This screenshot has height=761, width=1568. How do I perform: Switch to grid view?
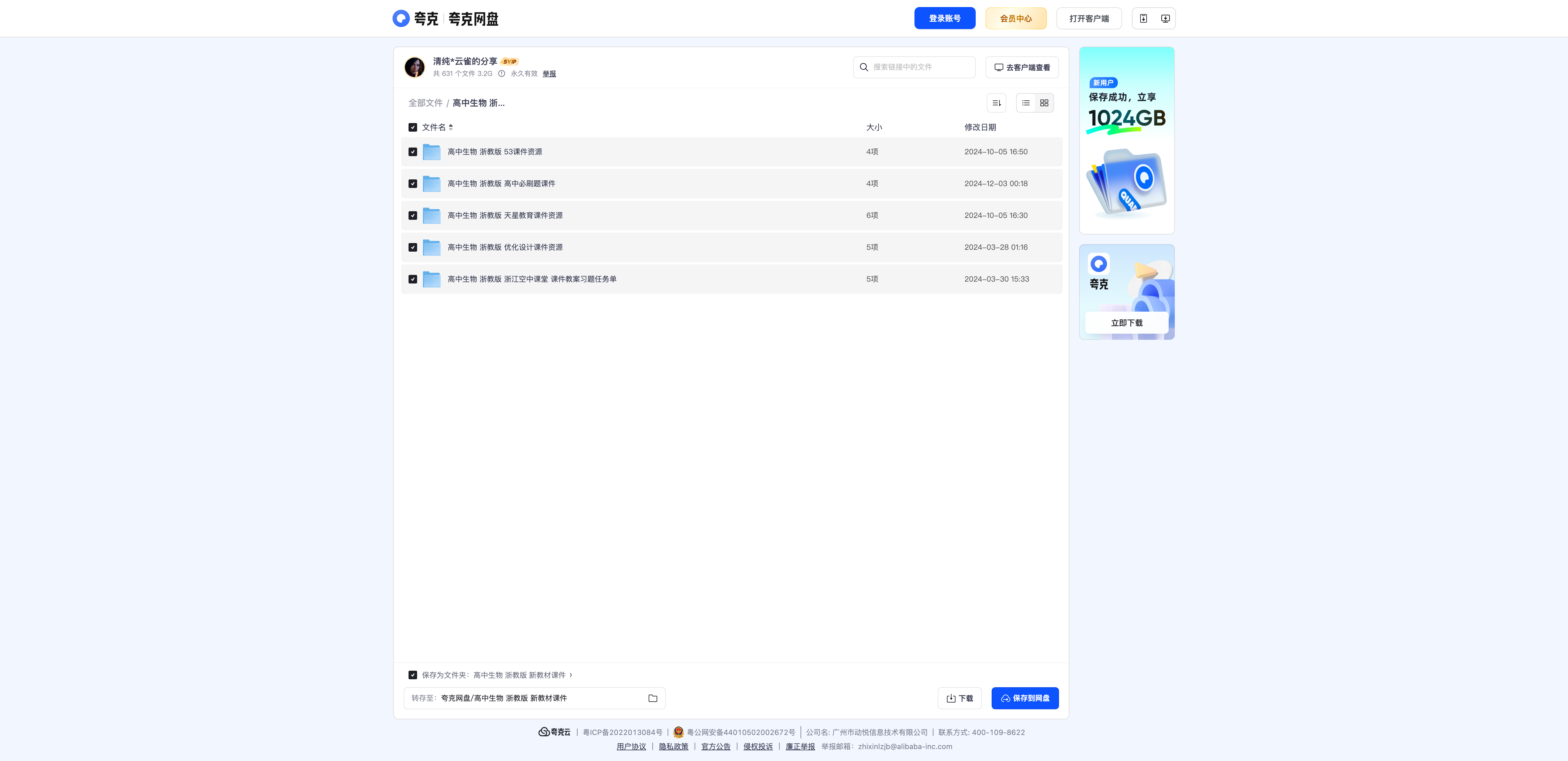[1044, 103]
